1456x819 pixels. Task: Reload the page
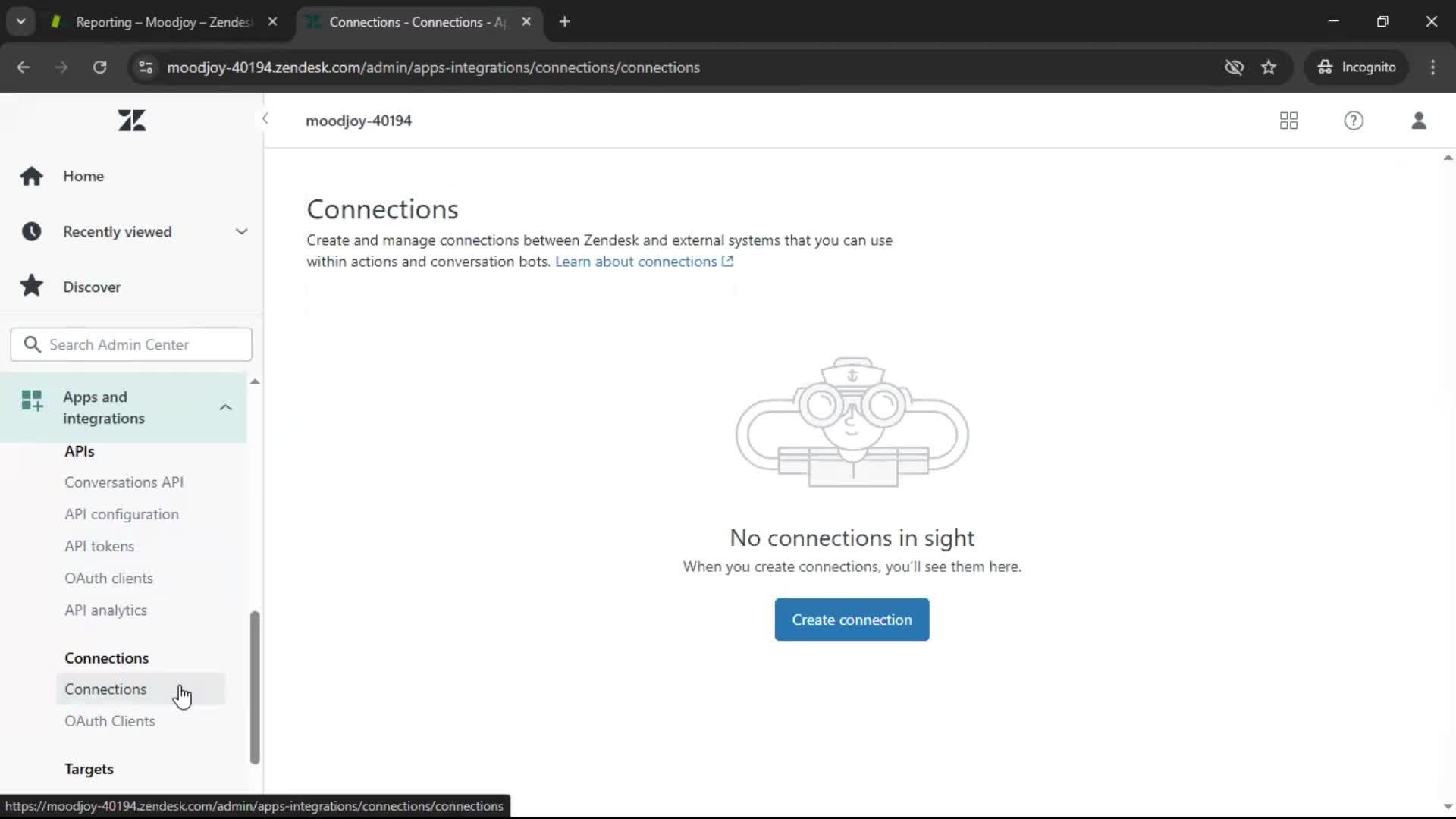(x=99, y=67)
